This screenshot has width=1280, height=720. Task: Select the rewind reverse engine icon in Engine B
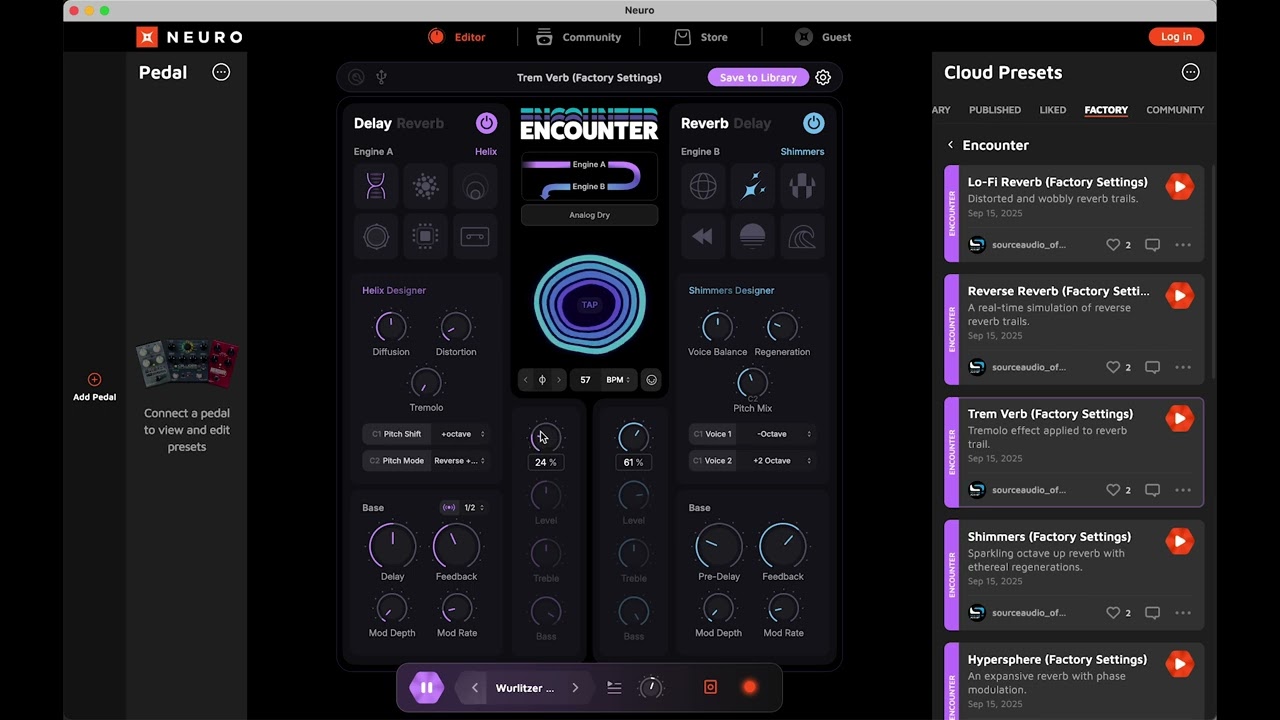pyautogui.click(x=703, y=237)
